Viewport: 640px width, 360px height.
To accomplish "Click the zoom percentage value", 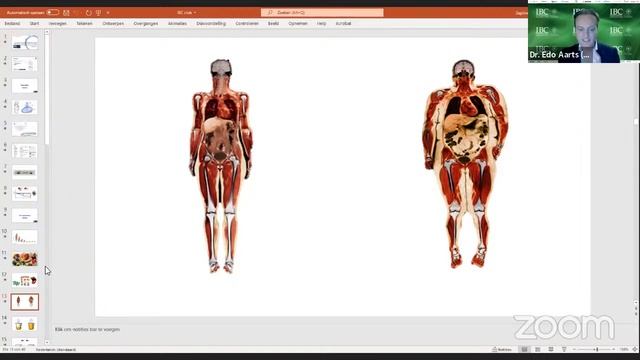I will coord(624,349).
